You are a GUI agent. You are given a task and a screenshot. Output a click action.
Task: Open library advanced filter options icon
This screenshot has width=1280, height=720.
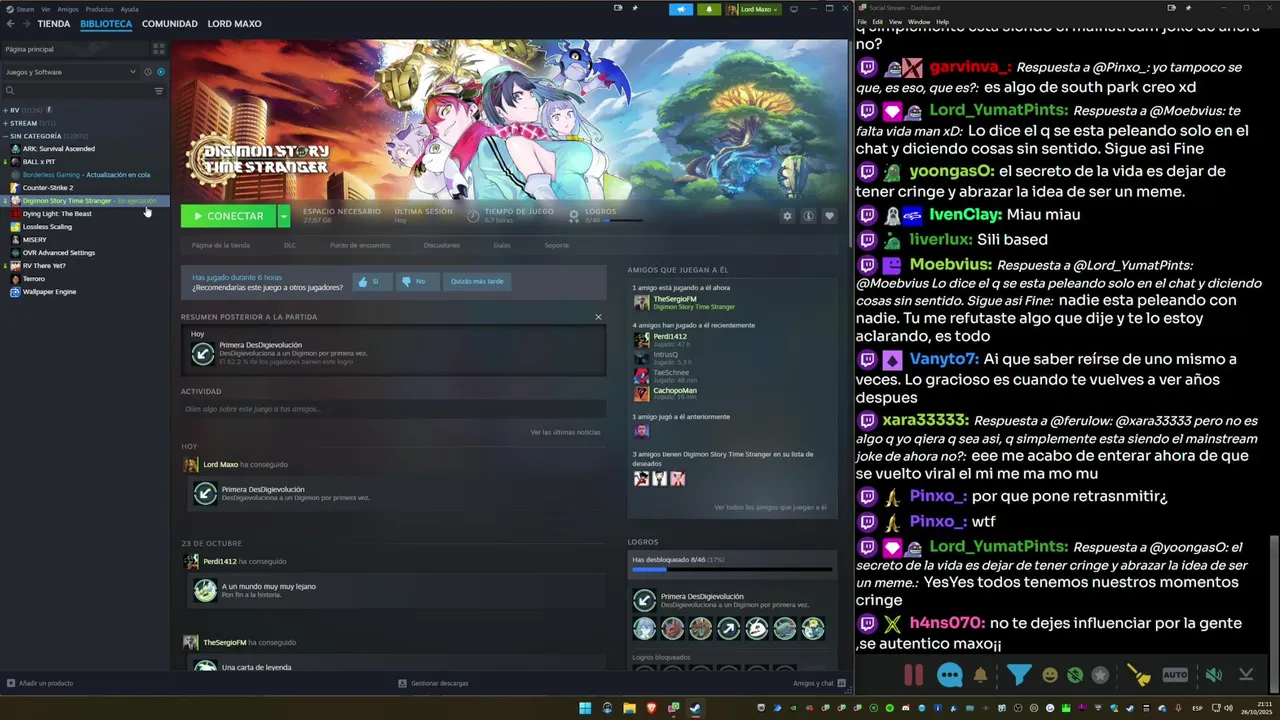pyautogui.click(x=158, y=91)
